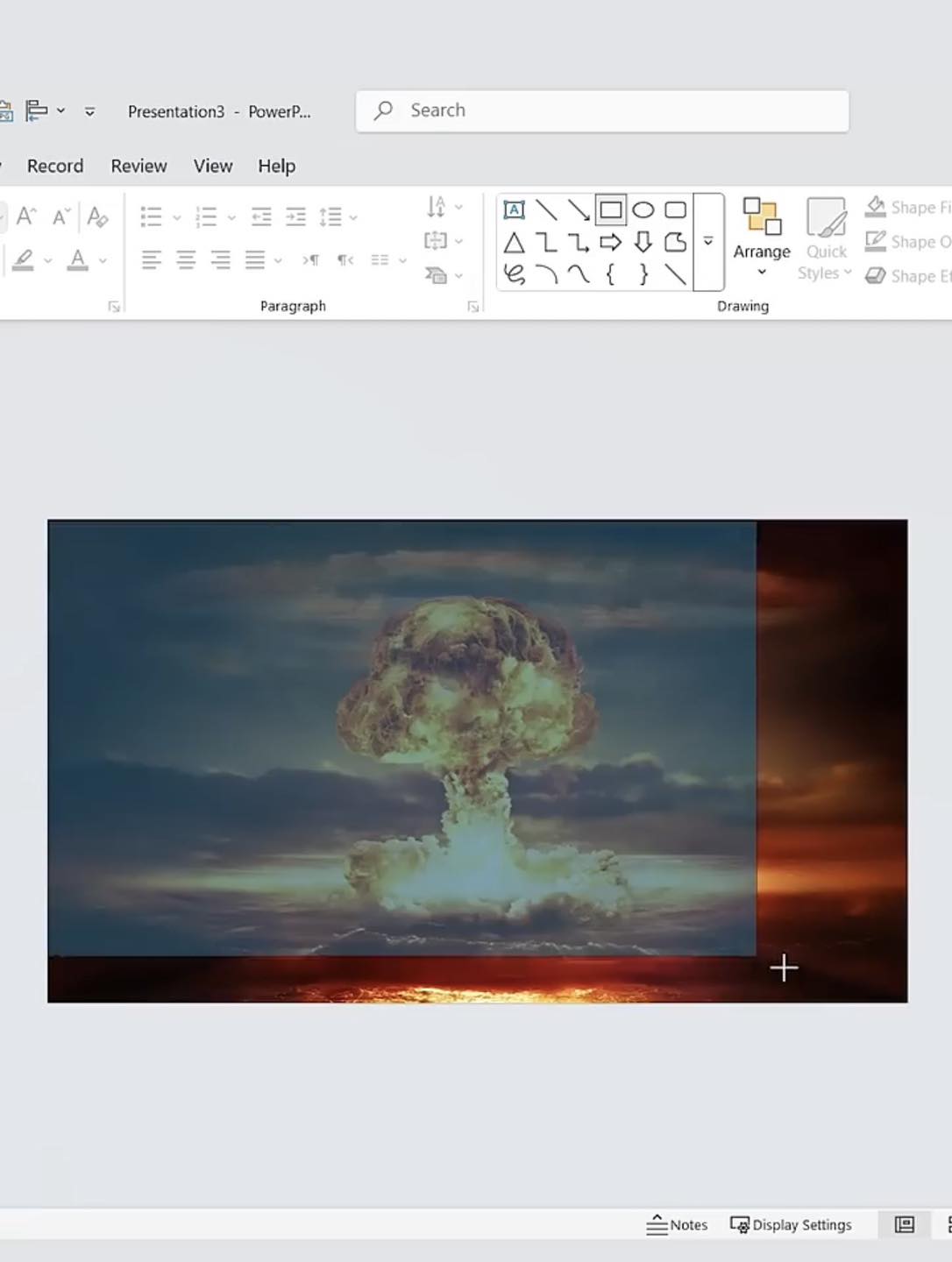This screenshot has width=952, height=1262.
Task: Toggle Align Right paragraph alignment
Action: (x=220, y=259)
